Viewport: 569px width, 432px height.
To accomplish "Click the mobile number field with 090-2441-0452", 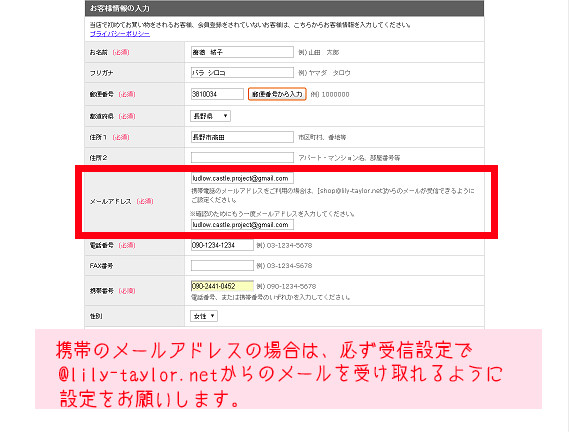I will pyautogui.click(x=222, y=286).
